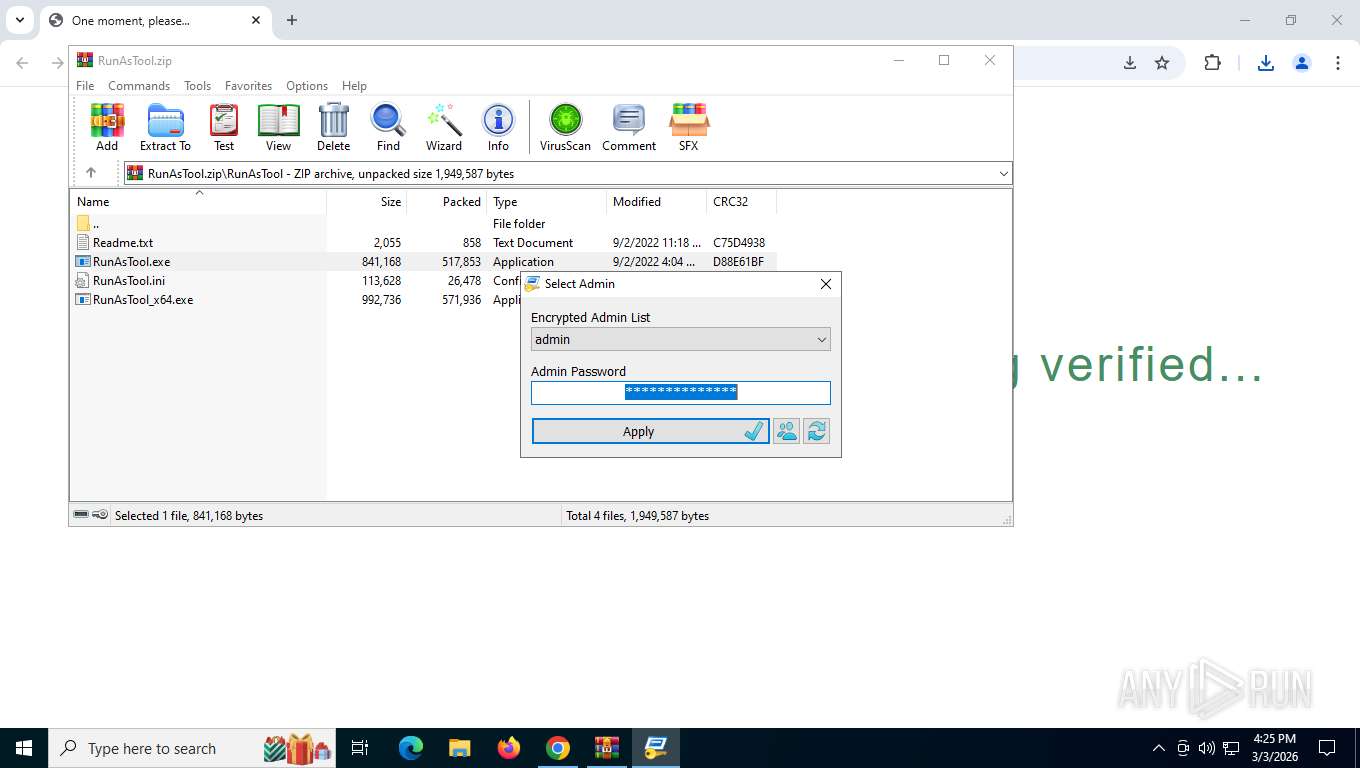Switch to Chrome in the taskbar
Screen dimensions: 1360x768
(x=558, y=748)
